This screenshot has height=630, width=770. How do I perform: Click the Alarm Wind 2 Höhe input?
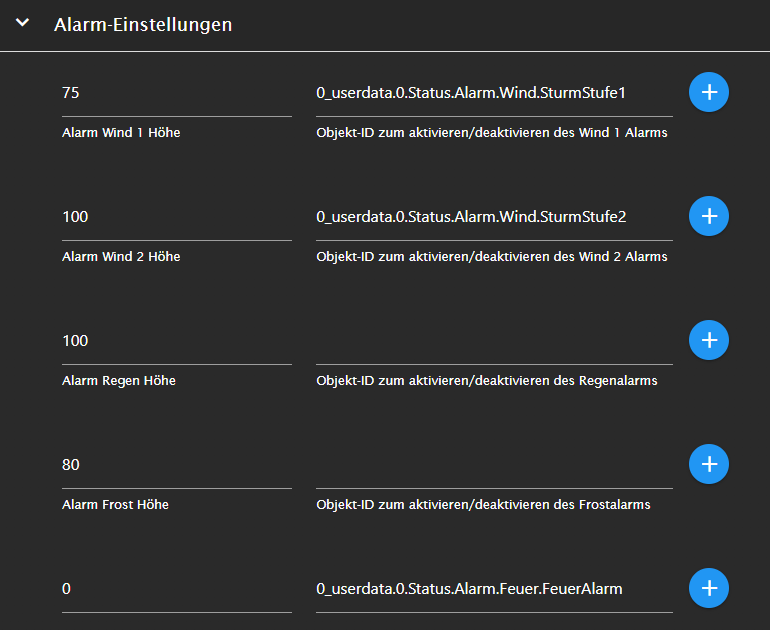point(176,217)
